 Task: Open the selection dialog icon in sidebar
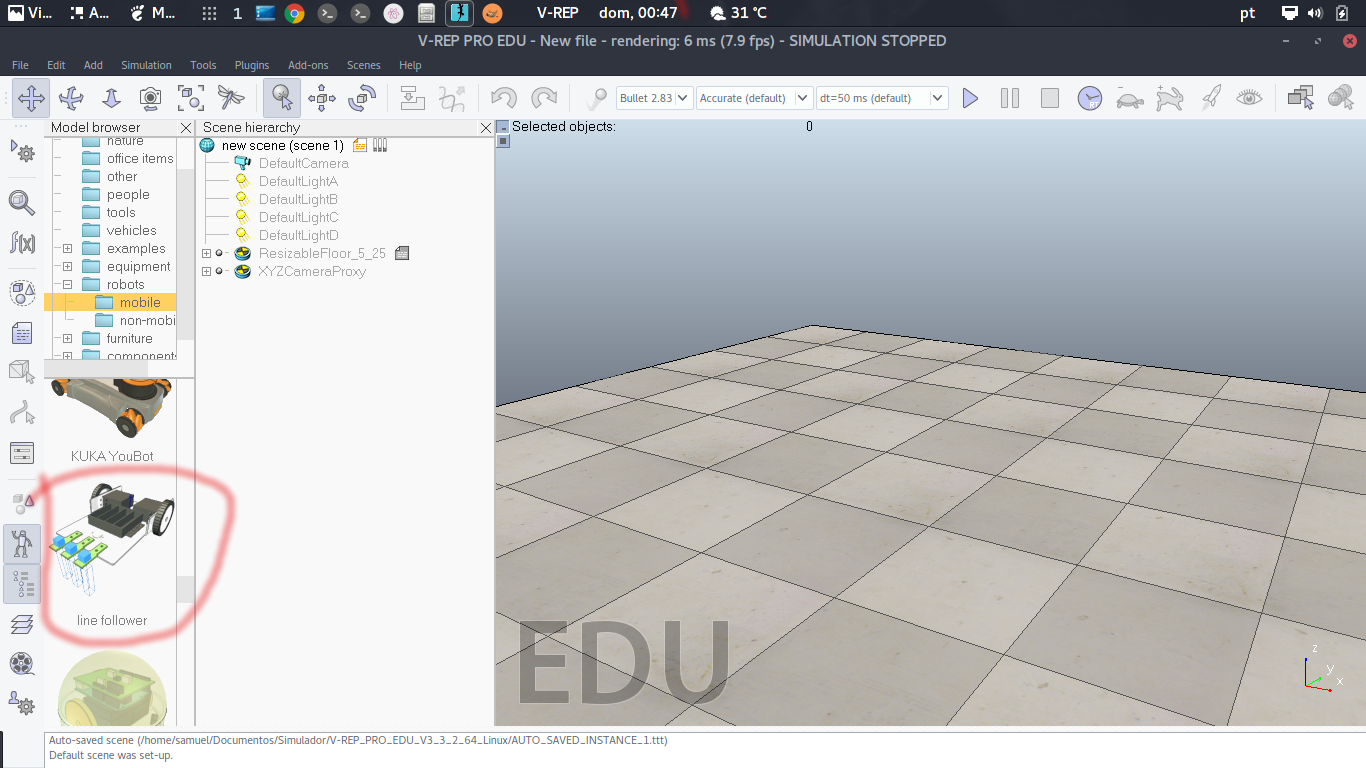22,453
